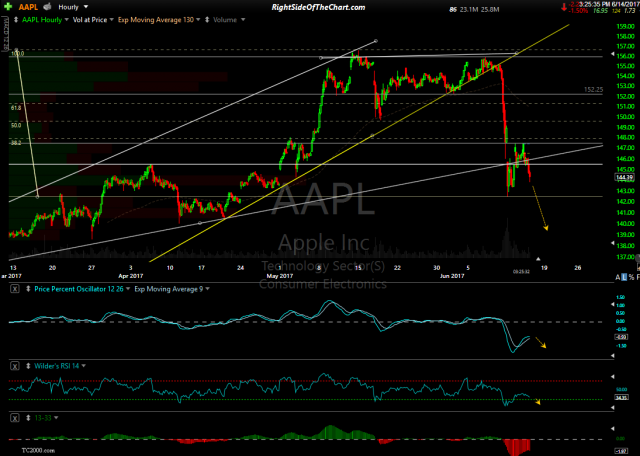Click the 34.35 RSI value label
Viewport: 640px width, 456px height.
coord(622,397)
